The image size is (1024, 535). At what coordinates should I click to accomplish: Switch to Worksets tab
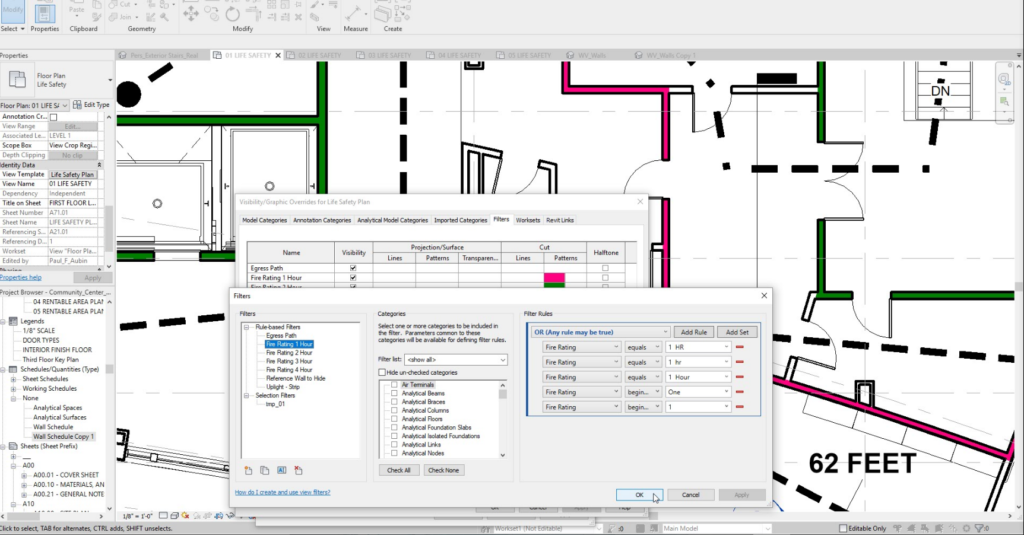pos(528,220)
